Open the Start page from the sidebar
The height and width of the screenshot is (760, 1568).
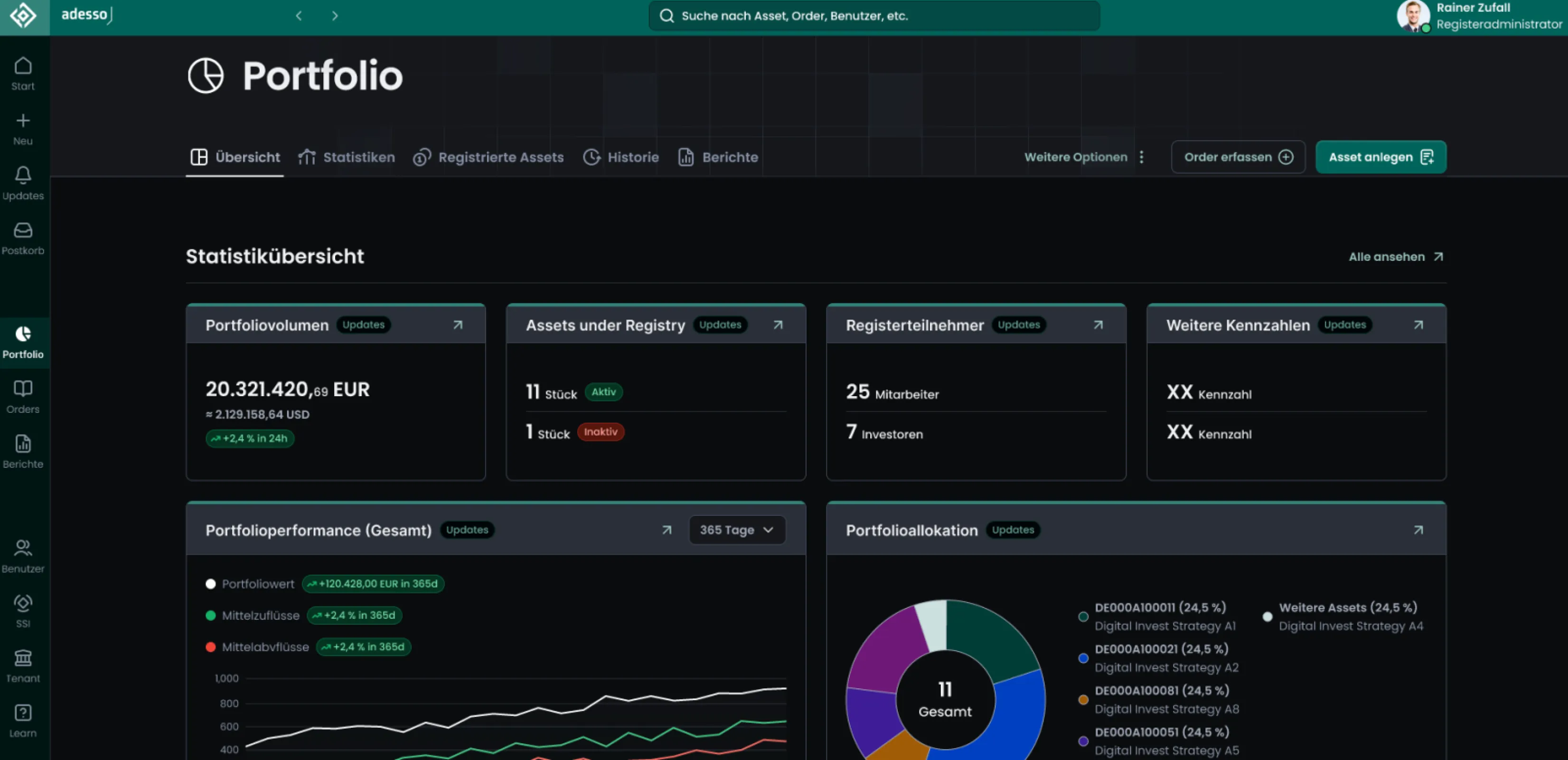point(22,72)
